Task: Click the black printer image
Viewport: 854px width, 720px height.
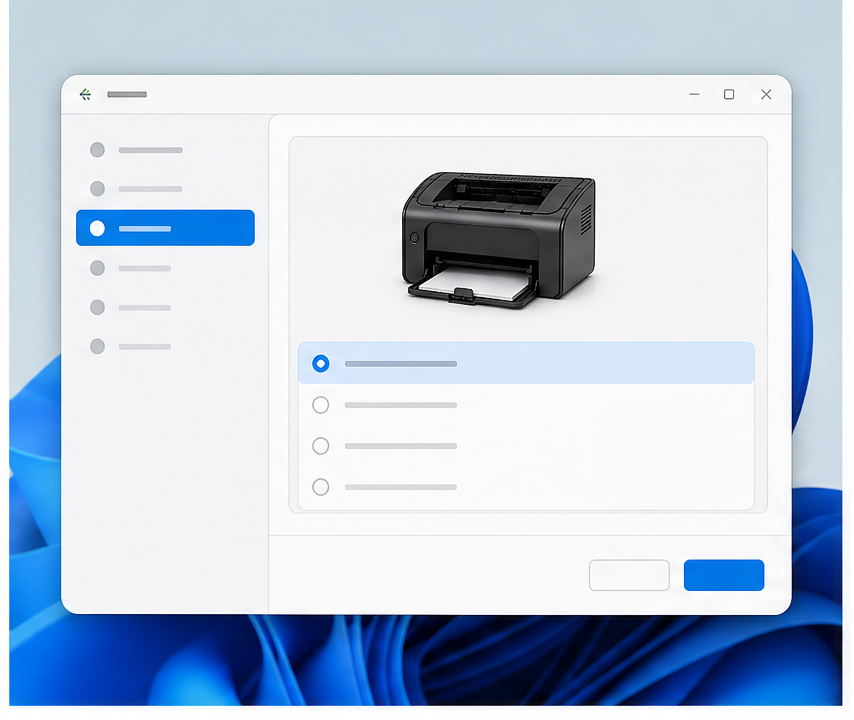Action: point(498,240)
